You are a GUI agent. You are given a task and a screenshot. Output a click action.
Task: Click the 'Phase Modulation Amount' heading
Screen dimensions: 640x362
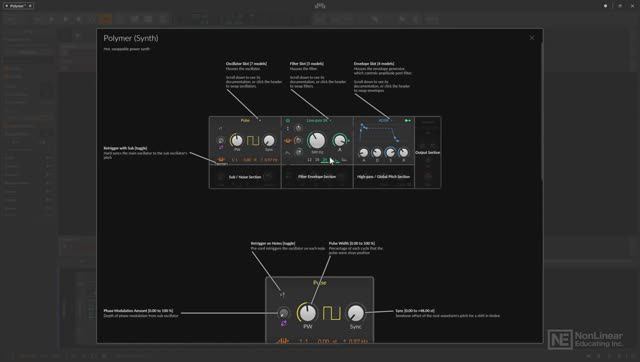tap(138, 311)
